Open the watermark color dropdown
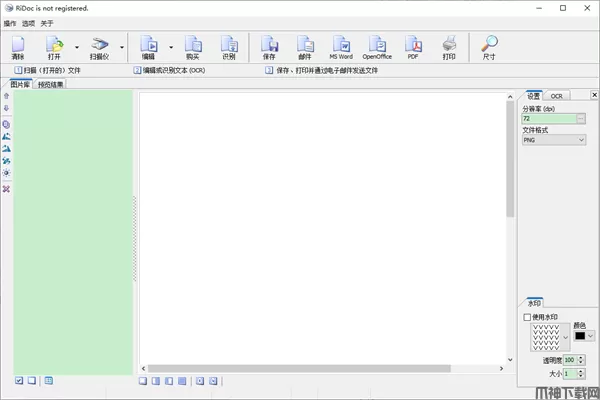The width and height of the screenshot is (600, 400). (x=590, y=336)
